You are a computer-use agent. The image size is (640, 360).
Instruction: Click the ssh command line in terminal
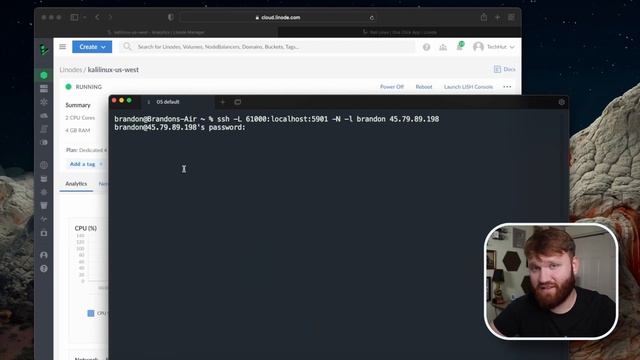click(x=277, y=119)
